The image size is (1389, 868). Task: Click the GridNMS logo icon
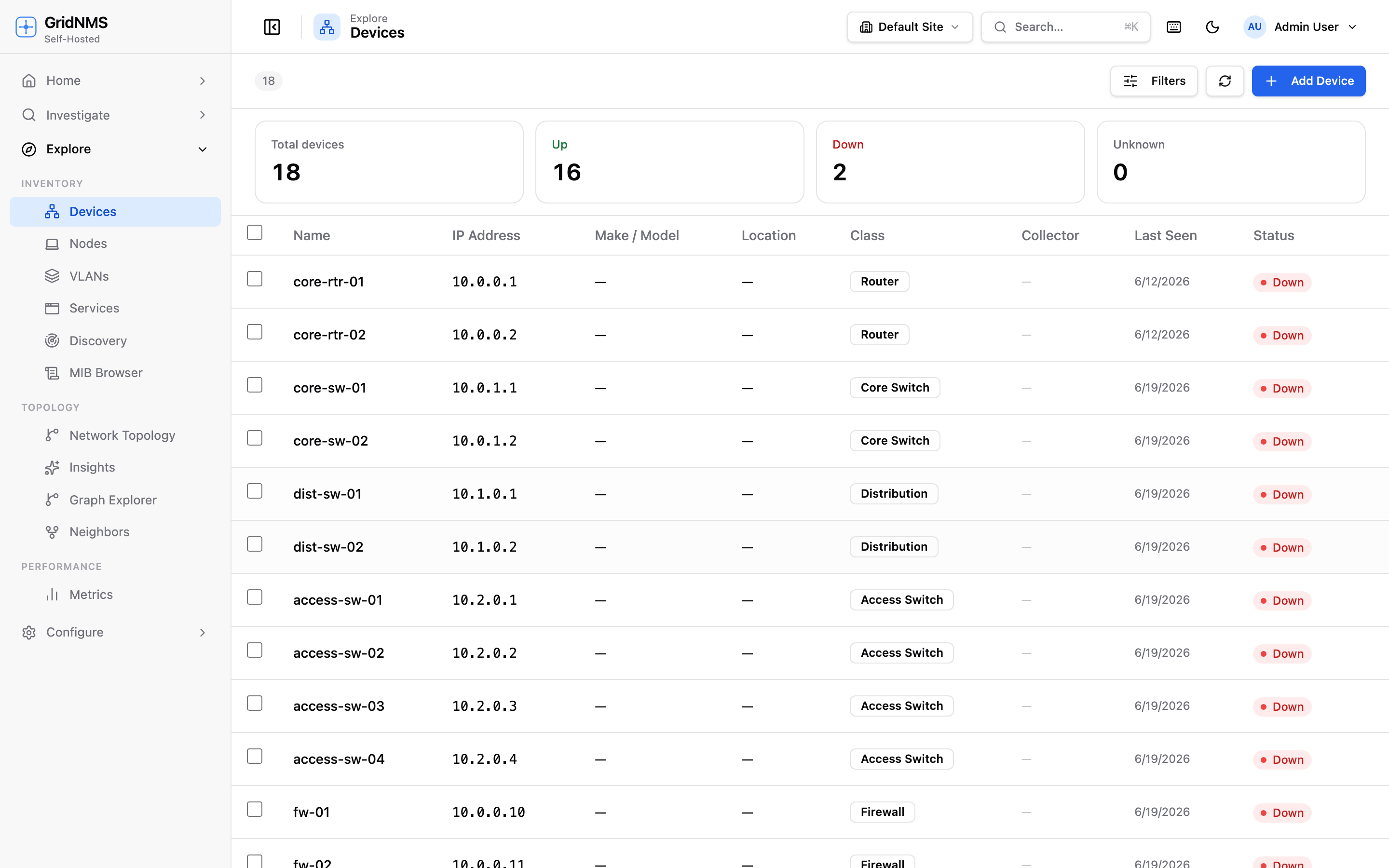click(x=26, y=27)
